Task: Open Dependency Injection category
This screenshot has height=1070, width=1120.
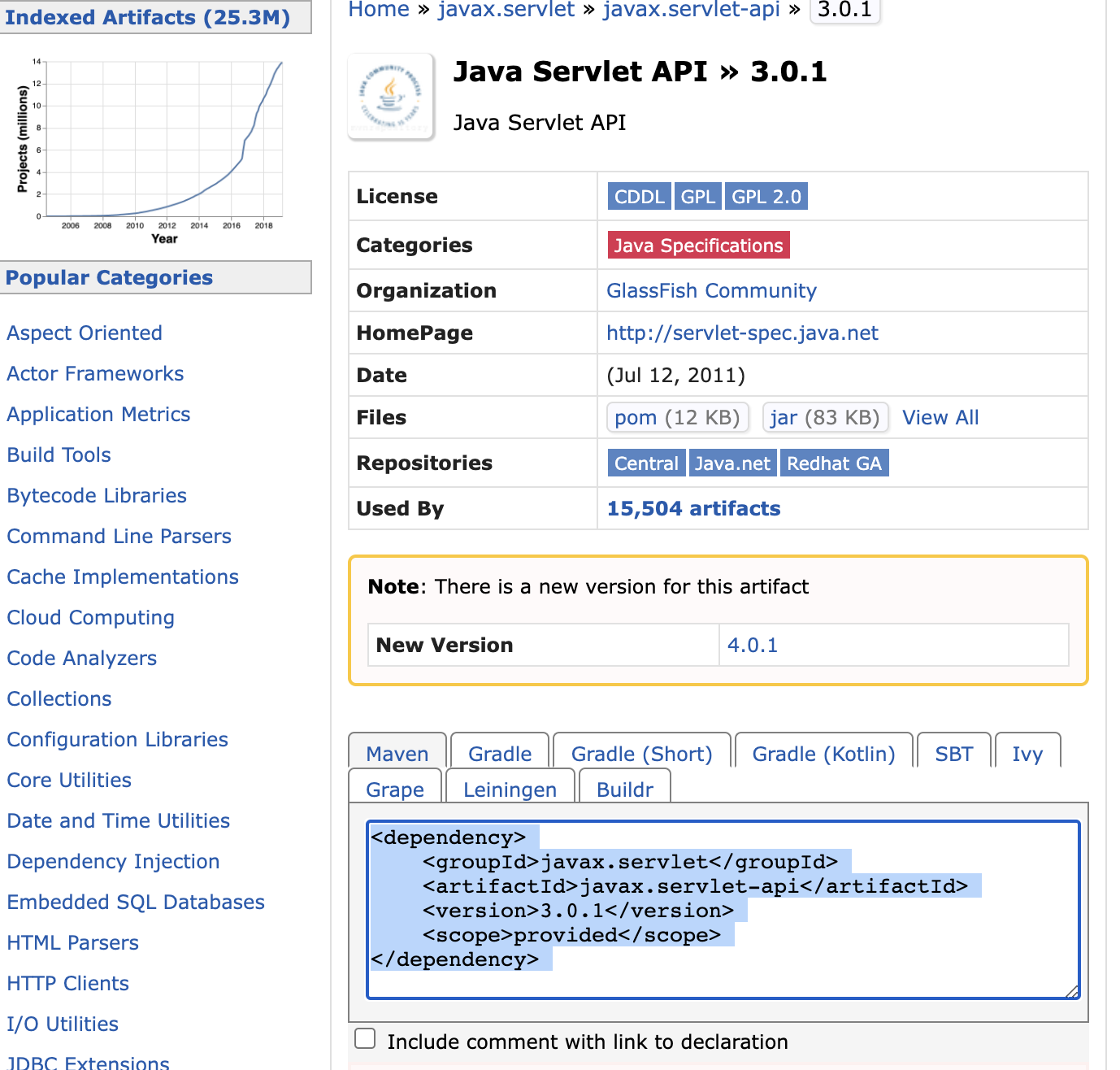Action: tap(113, 861)
